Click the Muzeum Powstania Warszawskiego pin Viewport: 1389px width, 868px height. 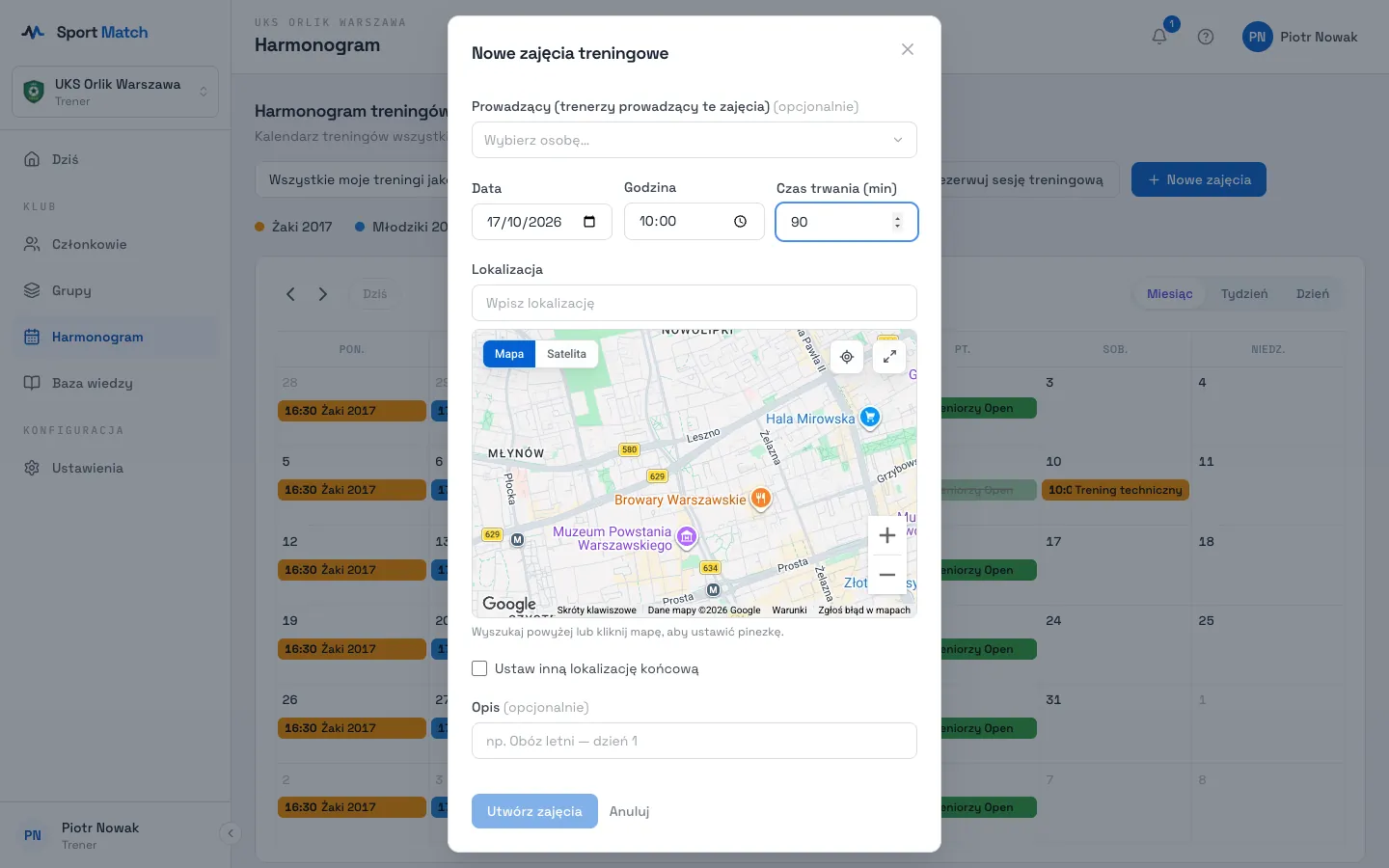coord(687,537)
